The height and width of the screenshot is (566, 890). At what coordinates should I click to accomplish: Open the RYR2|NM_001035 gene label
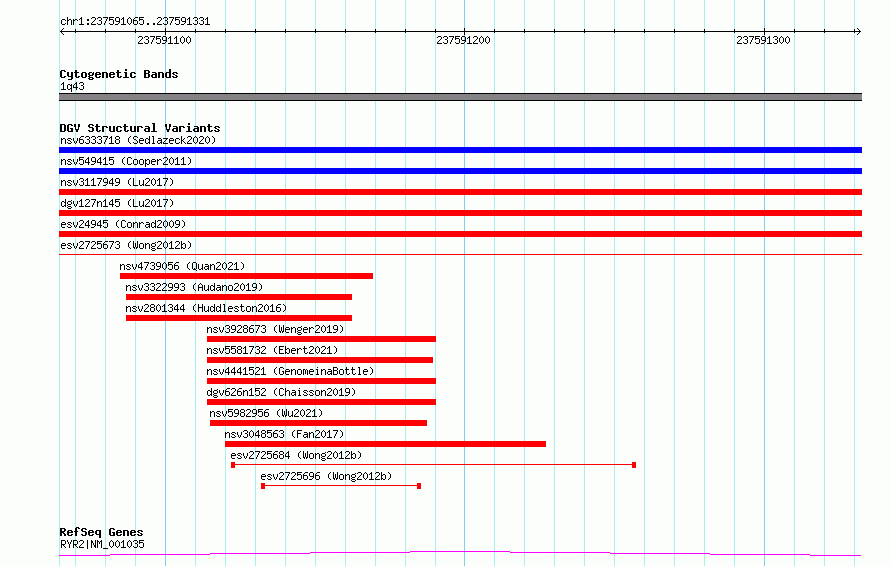pyautogui.click(x=102, y=544)
